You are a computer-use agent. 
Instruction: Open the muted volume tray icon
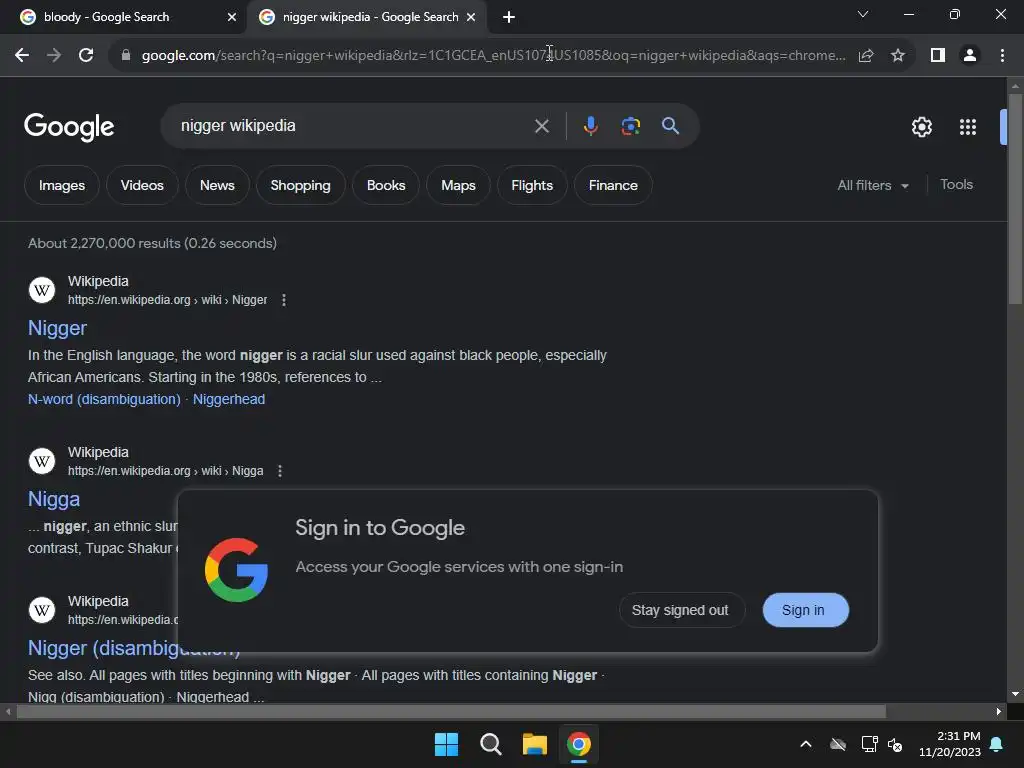coord(895,744)
